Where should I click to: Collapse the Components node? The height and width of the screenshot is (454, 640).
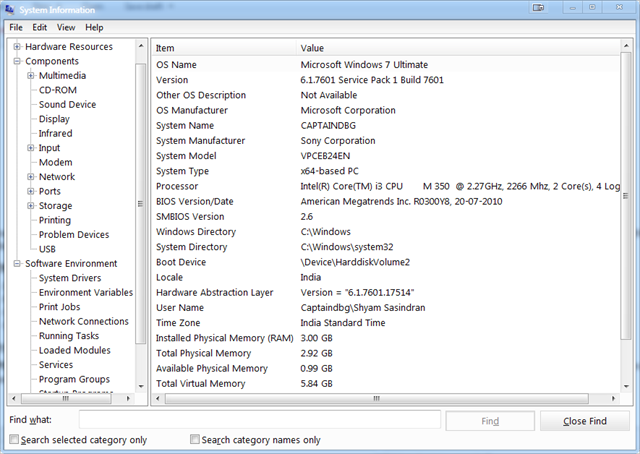click(17, 61)
